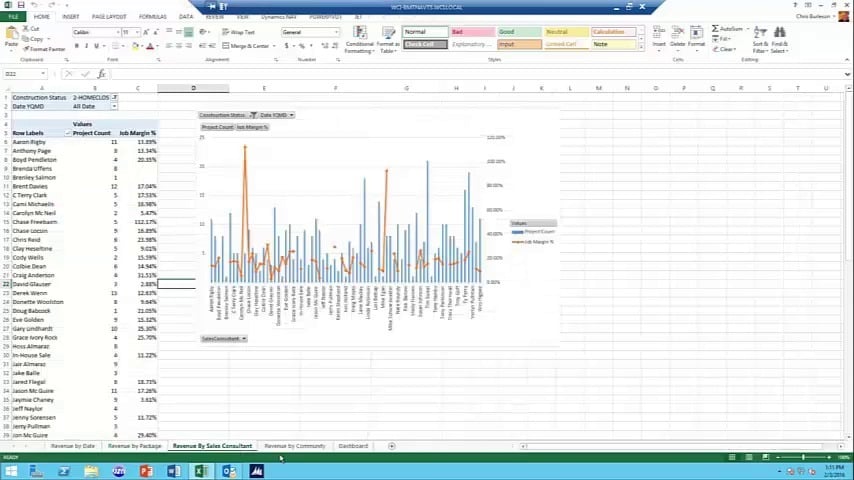The image size is (854, 480).
Task: Click the AutoSum sigma icon
Action: click(x=715, y=28)
